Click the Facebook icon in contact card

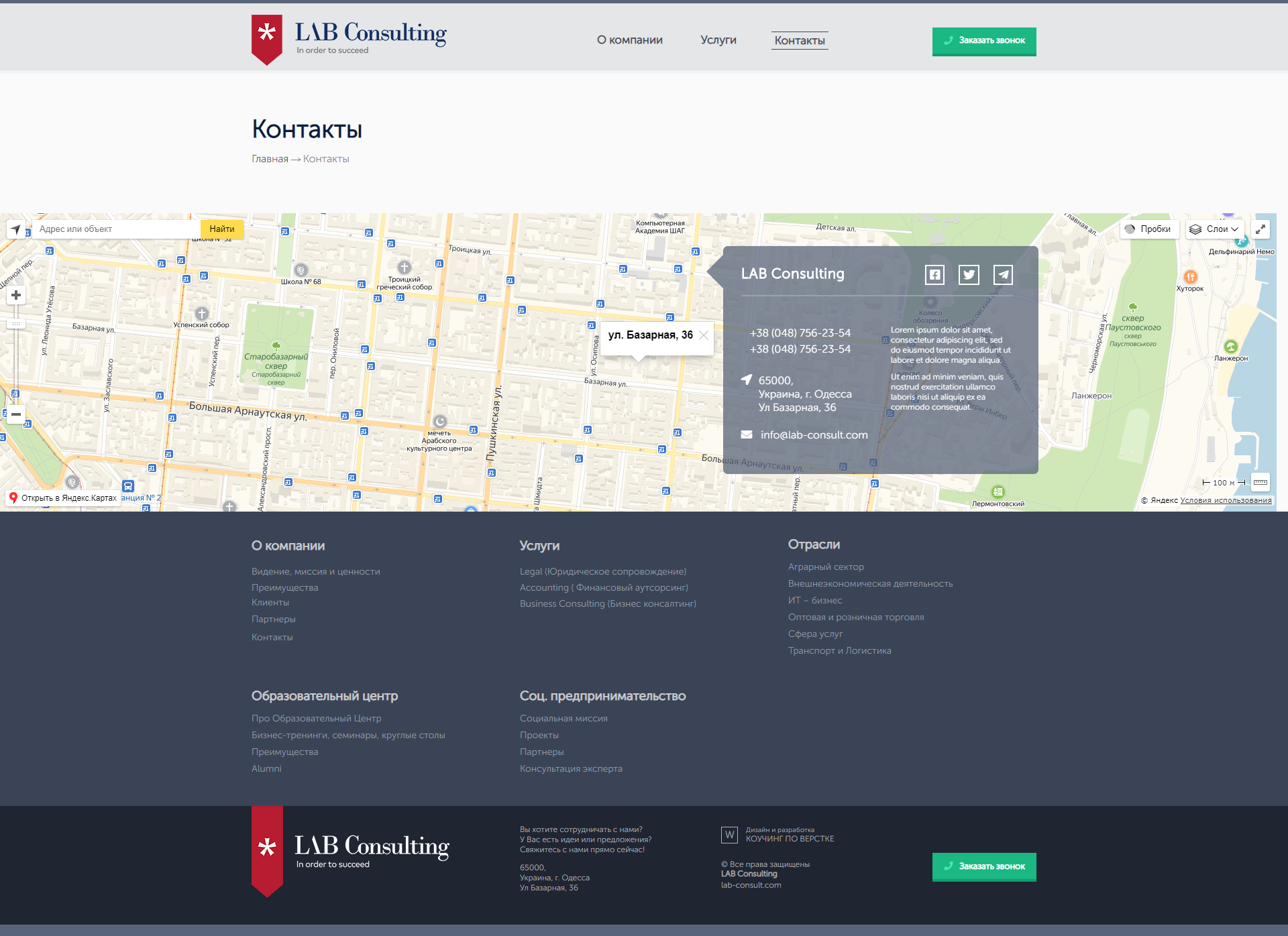[x=934, y=275]
